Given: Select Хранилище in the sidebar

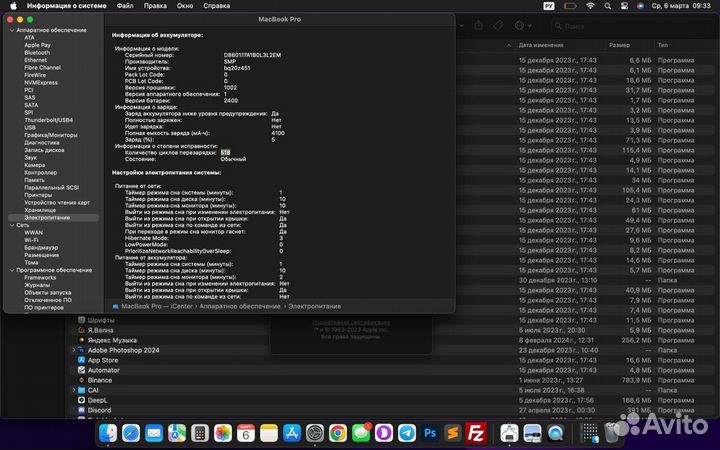Looking at the screenshot, I should point(40,210).
